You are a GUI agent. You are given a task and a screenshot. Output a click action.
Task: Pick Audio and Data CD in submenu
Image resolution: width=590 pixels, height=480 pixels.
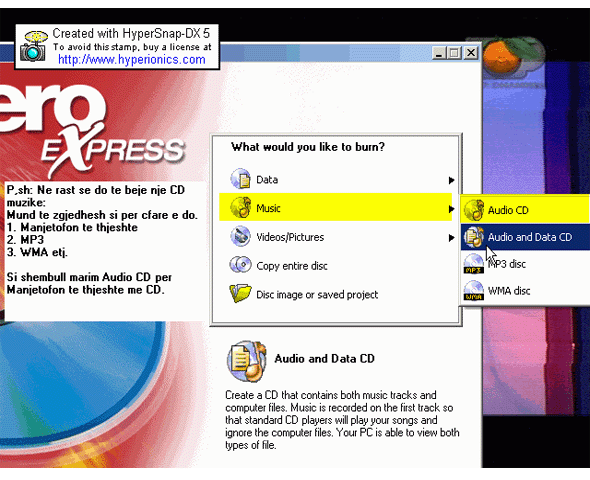coord(525,237)
